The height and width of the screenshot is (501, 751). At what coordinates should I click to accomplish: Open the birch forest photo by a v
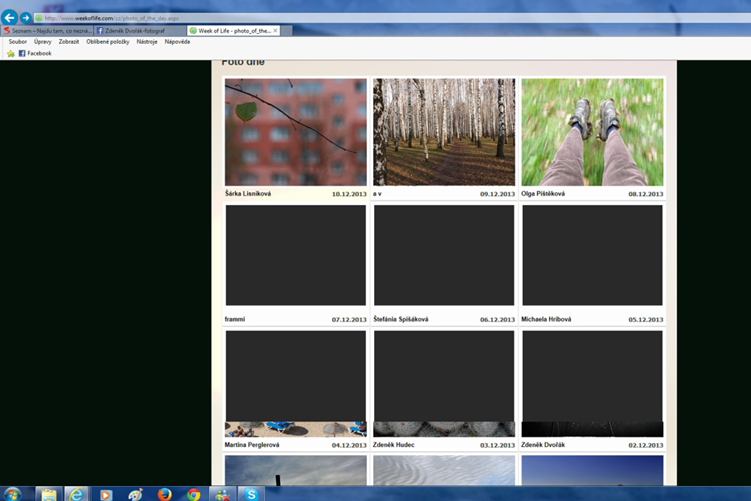444,132
